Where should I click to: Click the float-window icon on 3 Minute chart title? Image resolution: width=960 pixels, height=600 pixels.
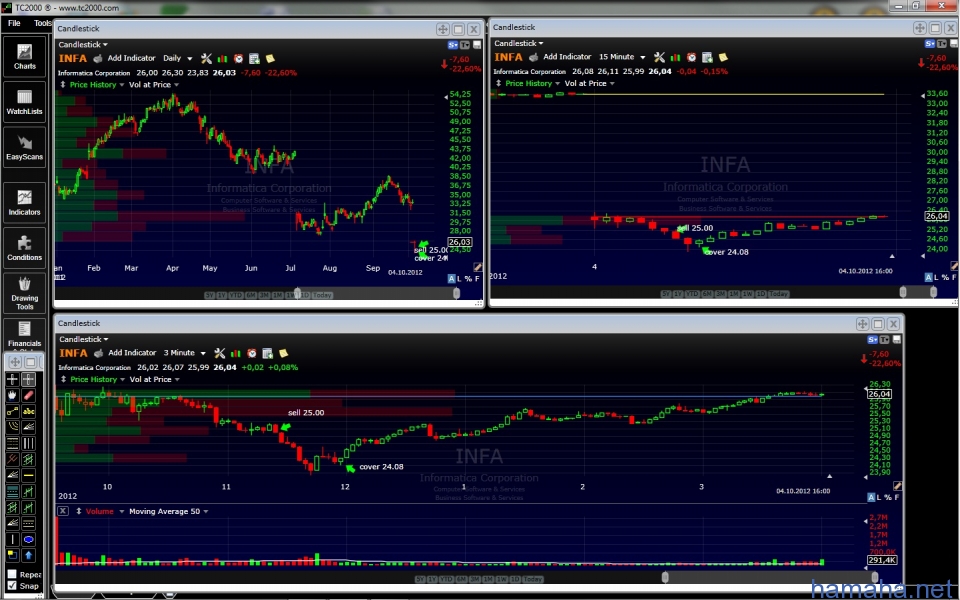click(862, 324)
